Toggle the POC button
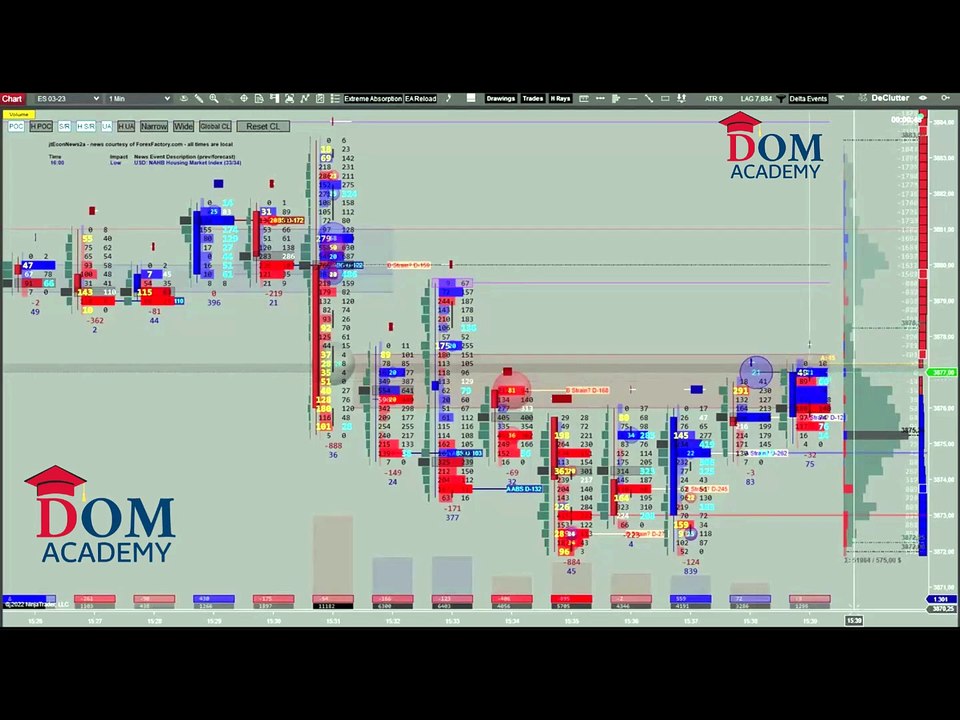Image resolution: width=960 pixels, height=720 pixels. [16, 126]
